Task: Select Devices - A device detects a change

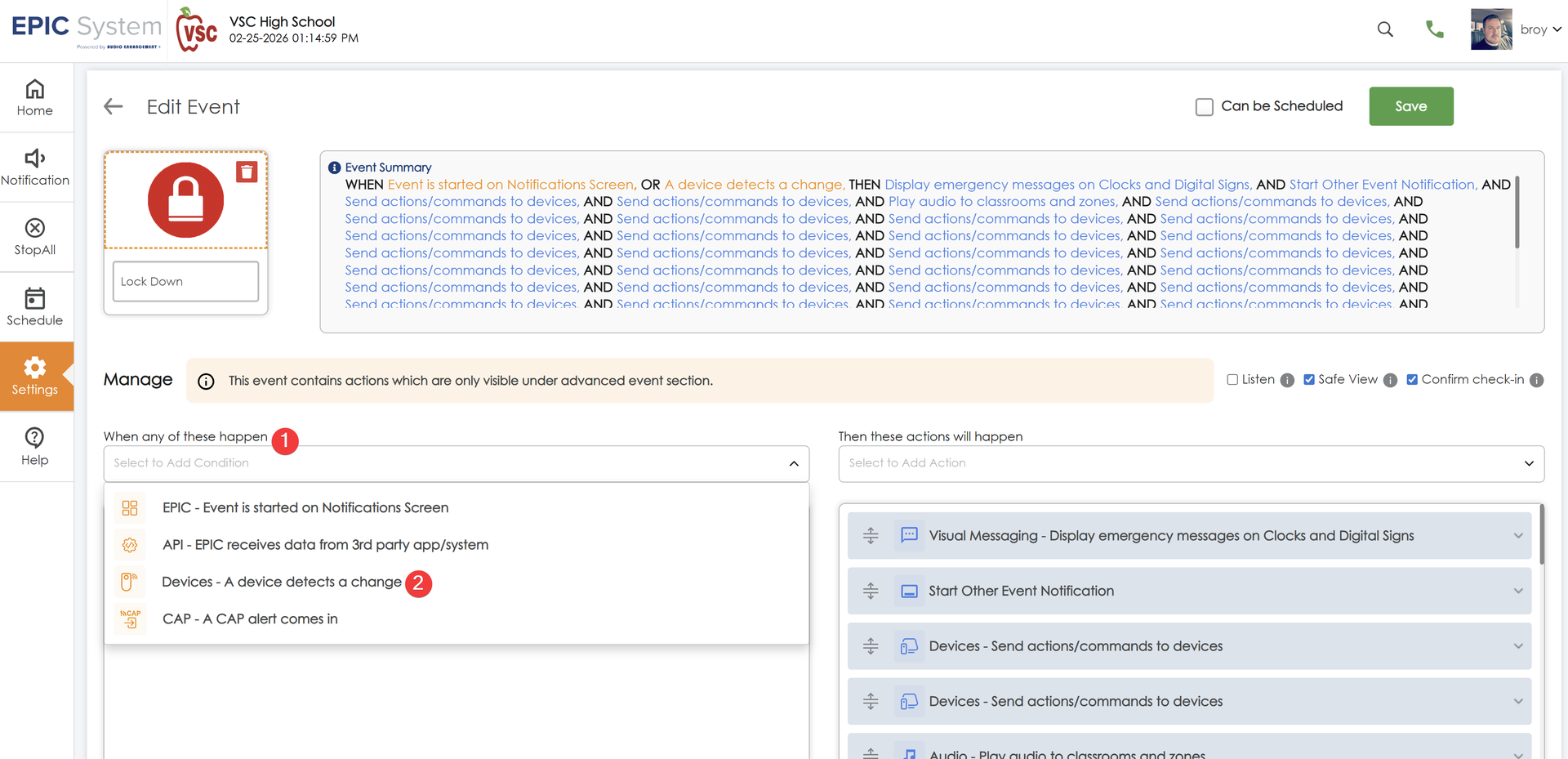Action: coord(282,582)
